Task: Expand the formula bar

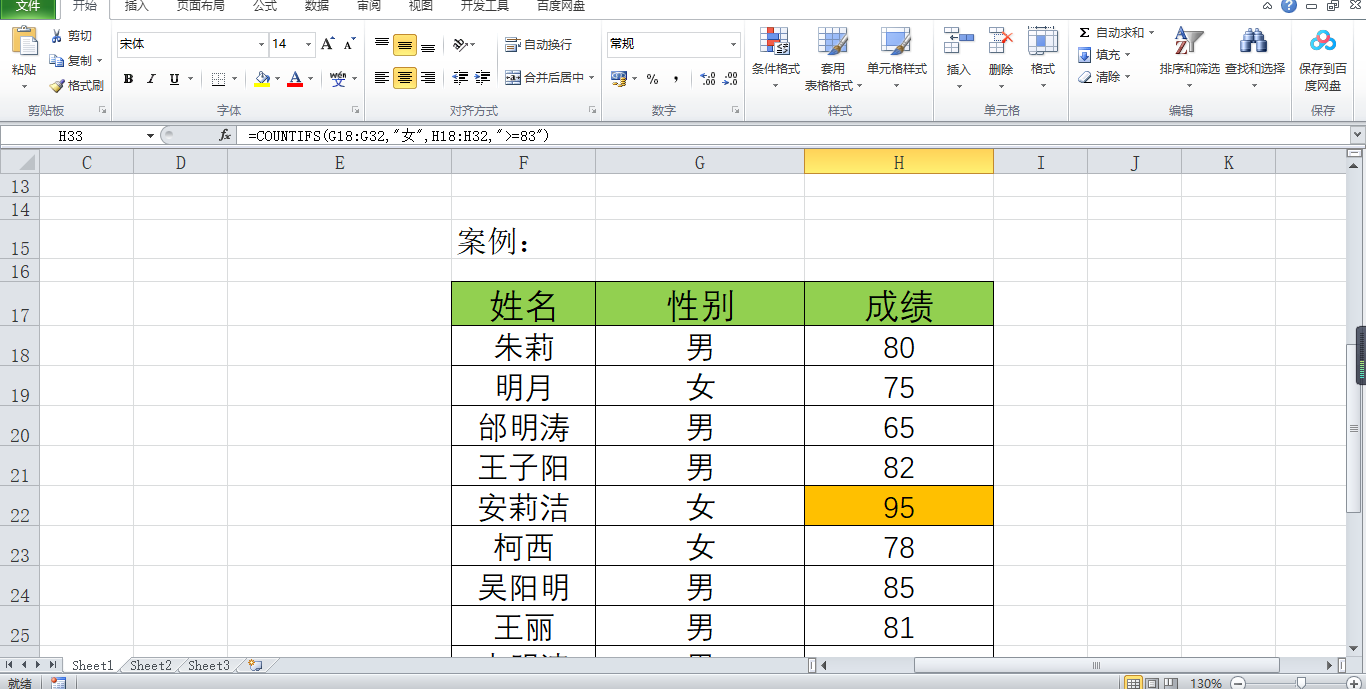Action: [x=1357, y=135]
